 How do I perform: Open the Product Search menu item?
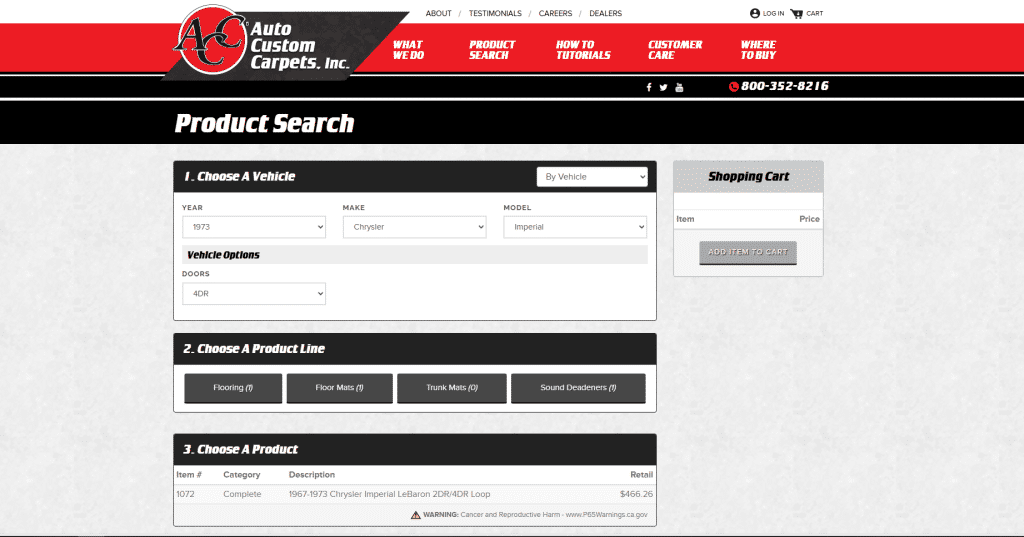pyautogui.click(x=492, y=50)
